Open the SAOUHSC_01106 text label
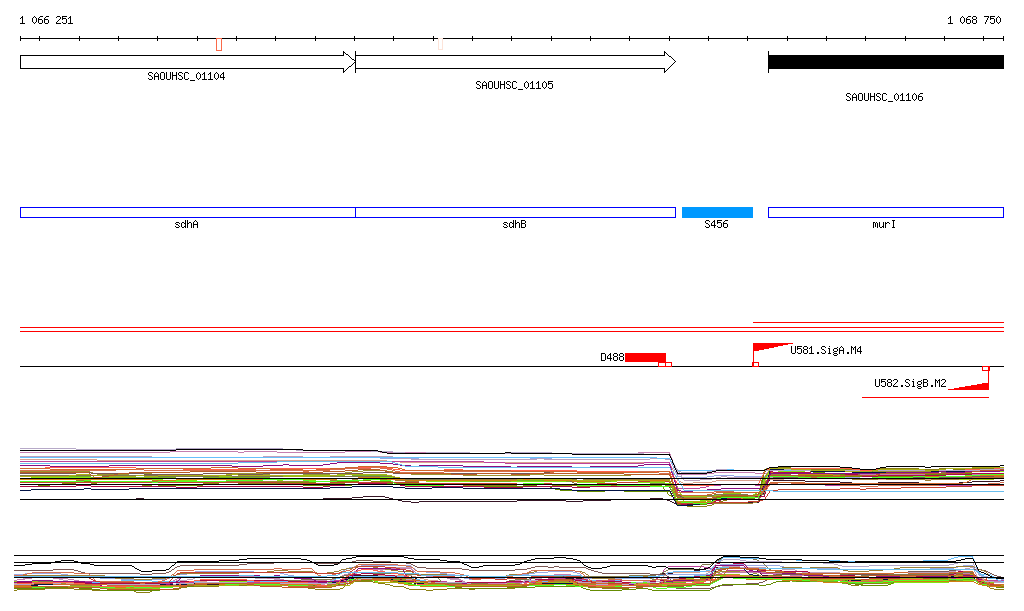The image size is (1024, 611). pyautogui.click(x=884, y=98)
